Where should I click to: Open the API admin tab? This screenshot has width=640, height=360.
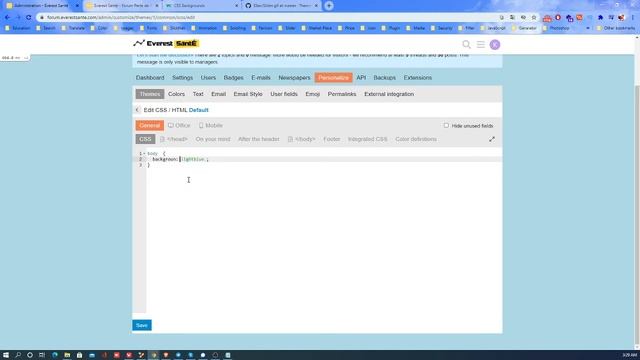point(361,78)
